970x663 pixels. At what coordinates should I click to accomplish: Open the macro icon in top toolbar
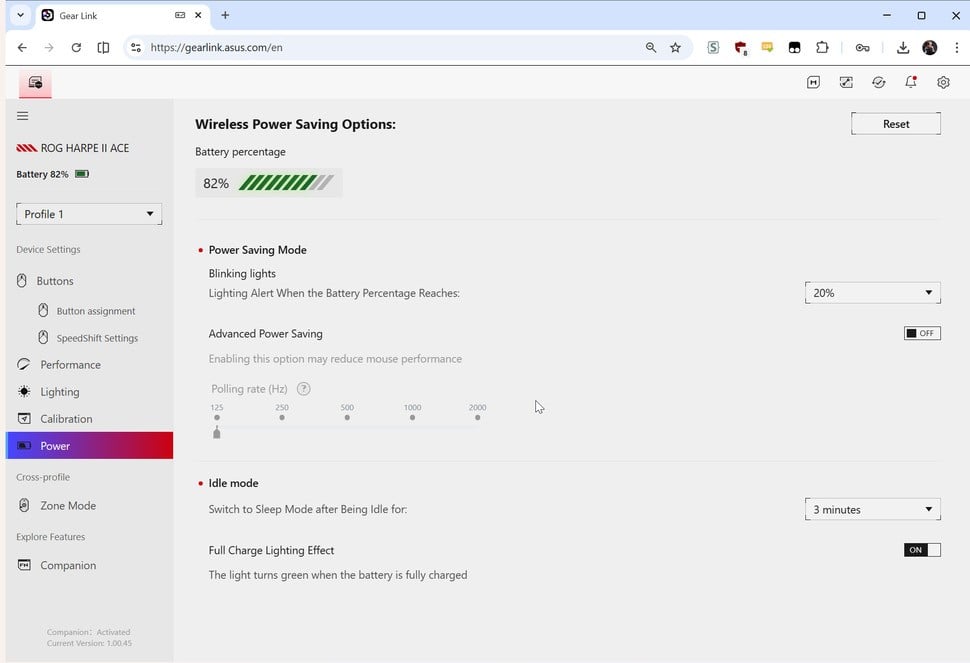click(813, 82)
